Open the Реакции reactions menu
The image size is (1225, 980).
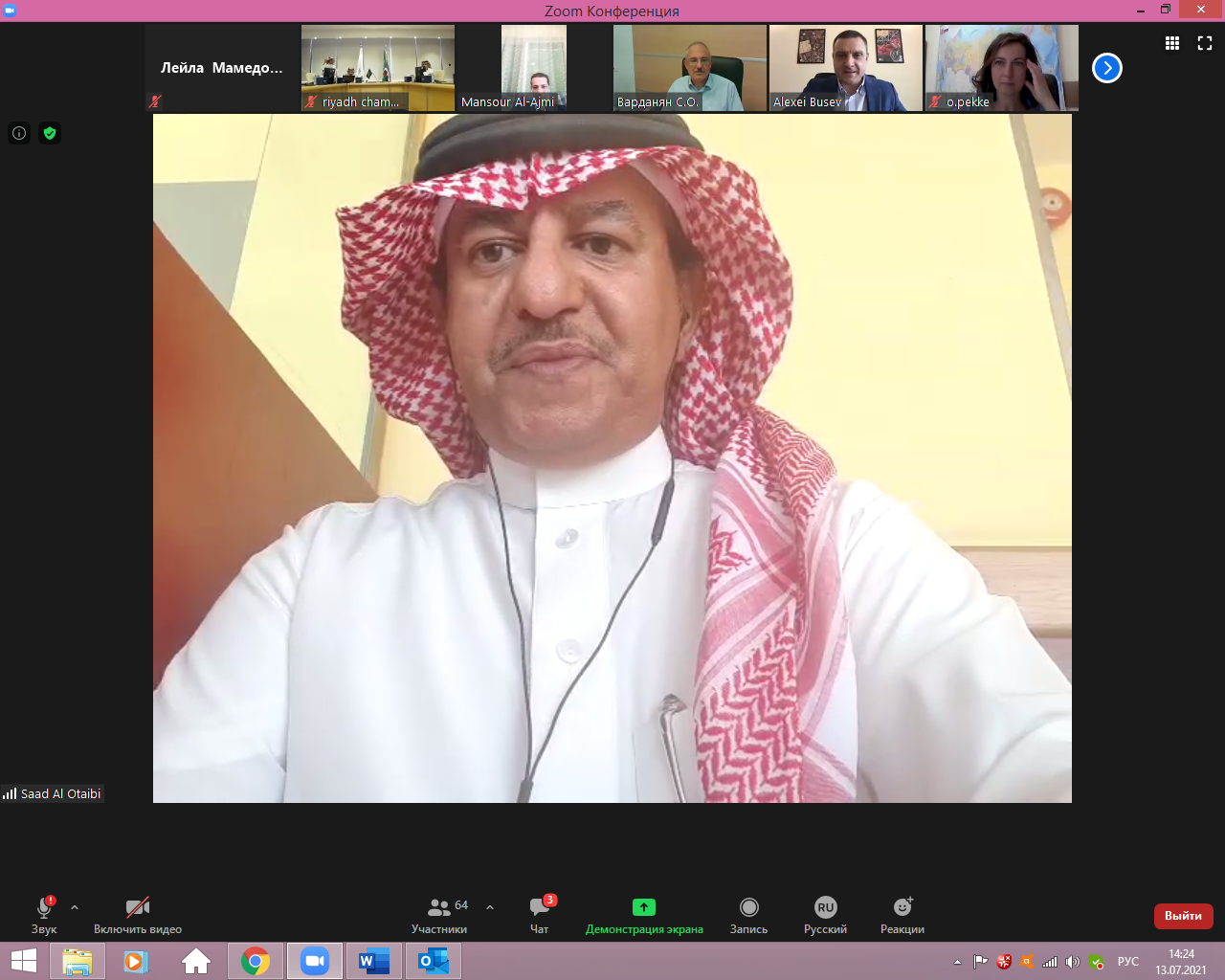click(902, 915)
